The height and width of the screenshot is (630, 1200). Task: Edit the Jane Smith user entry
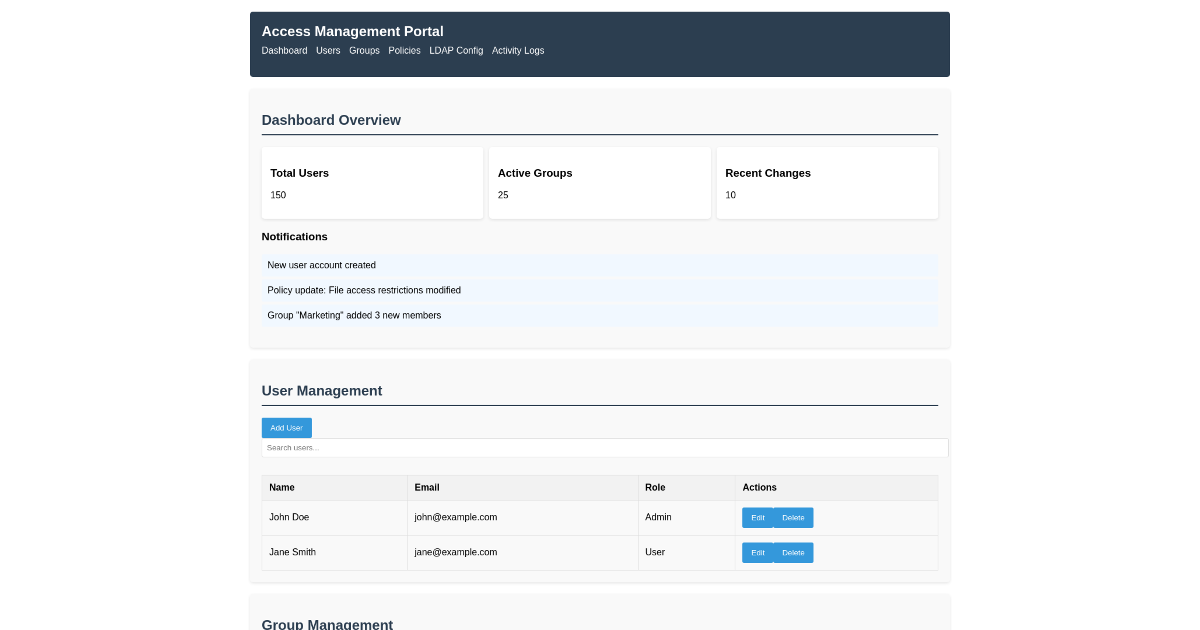757,552
